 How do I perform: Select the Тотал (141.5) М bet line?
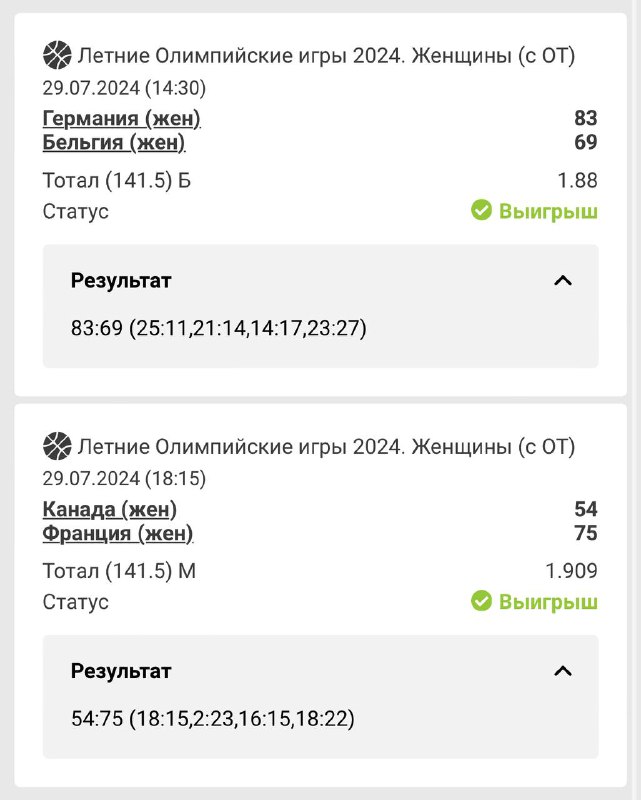tap(117, 570)
